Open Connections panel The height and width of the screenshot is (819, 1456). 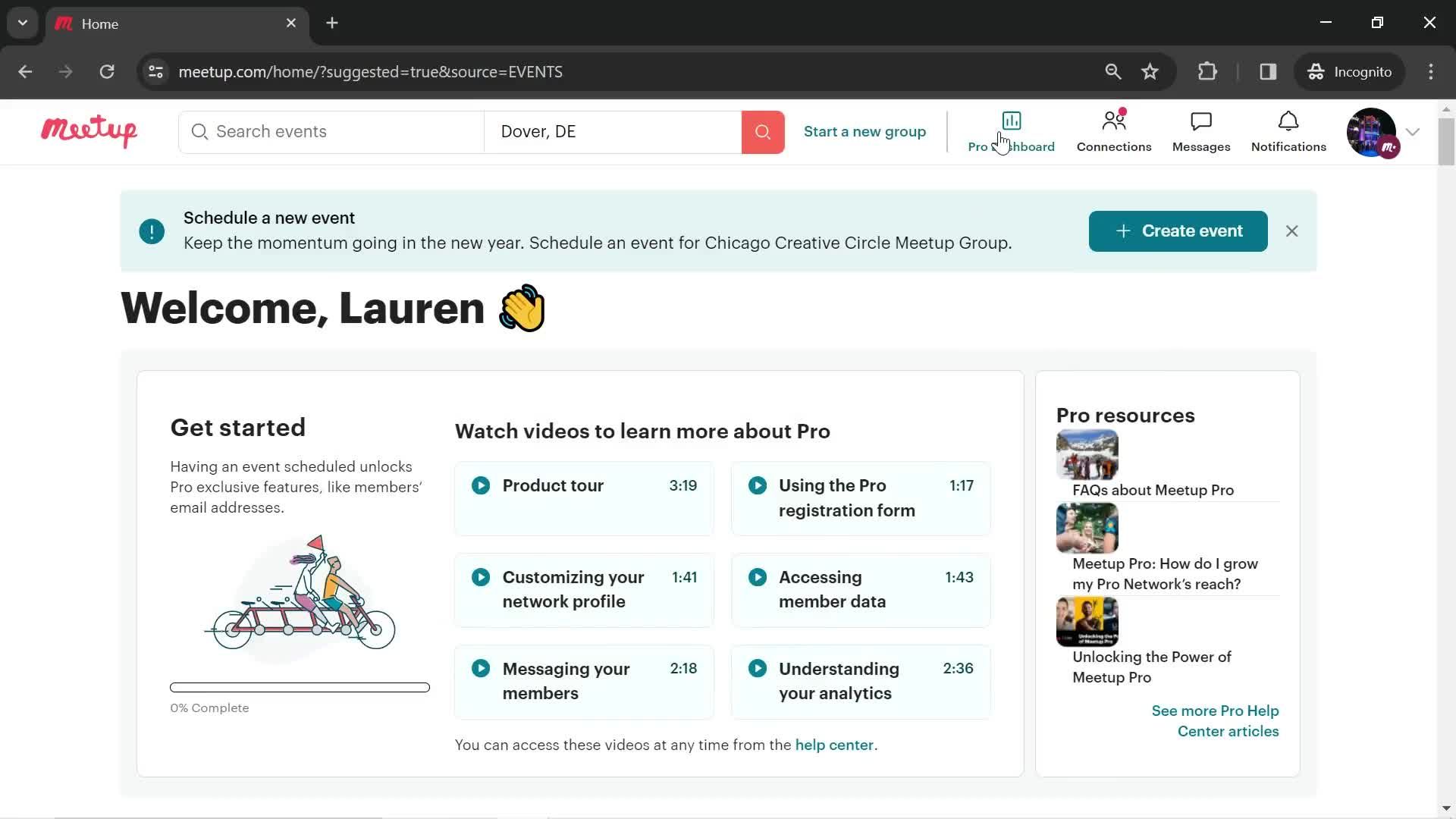[x=1114, y=131]
